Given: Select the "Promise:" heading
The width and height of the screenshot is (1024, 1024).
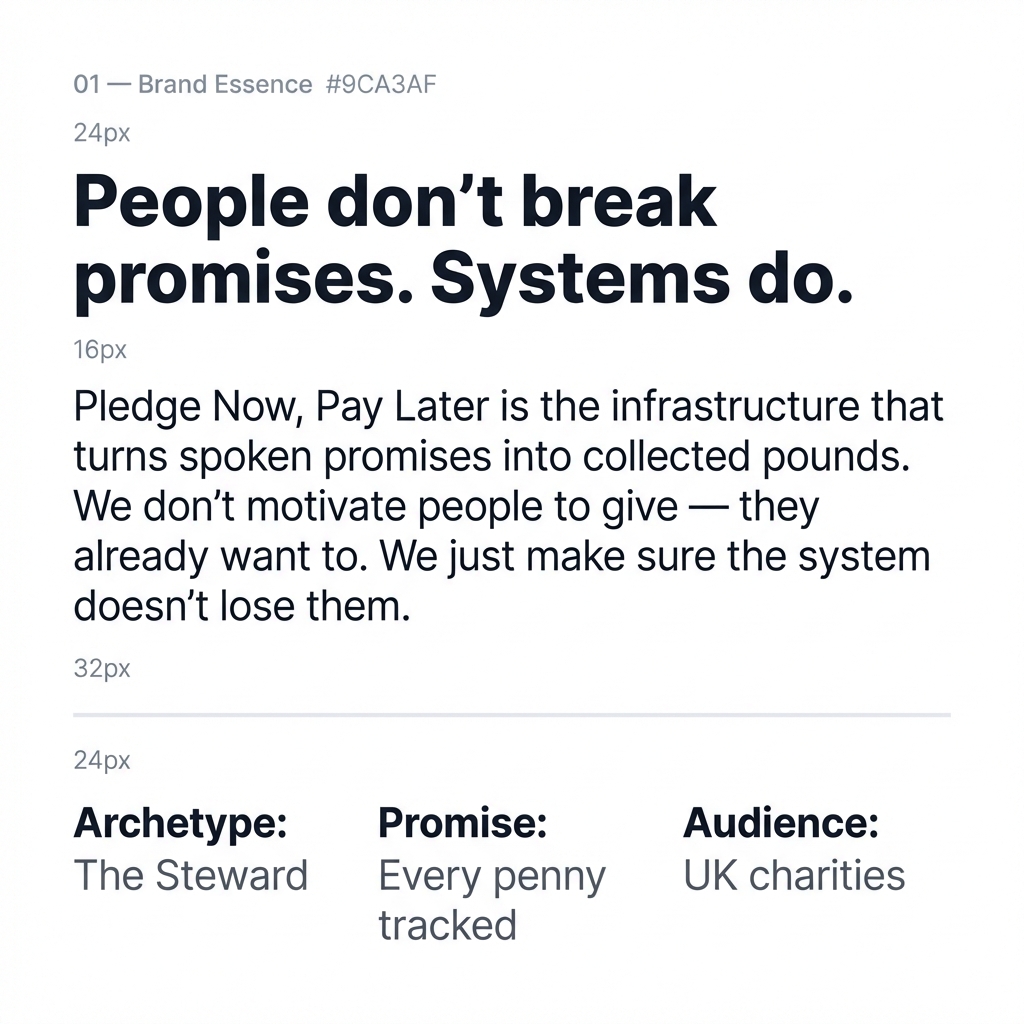Looking at the screenshot, I should point(463,824).
